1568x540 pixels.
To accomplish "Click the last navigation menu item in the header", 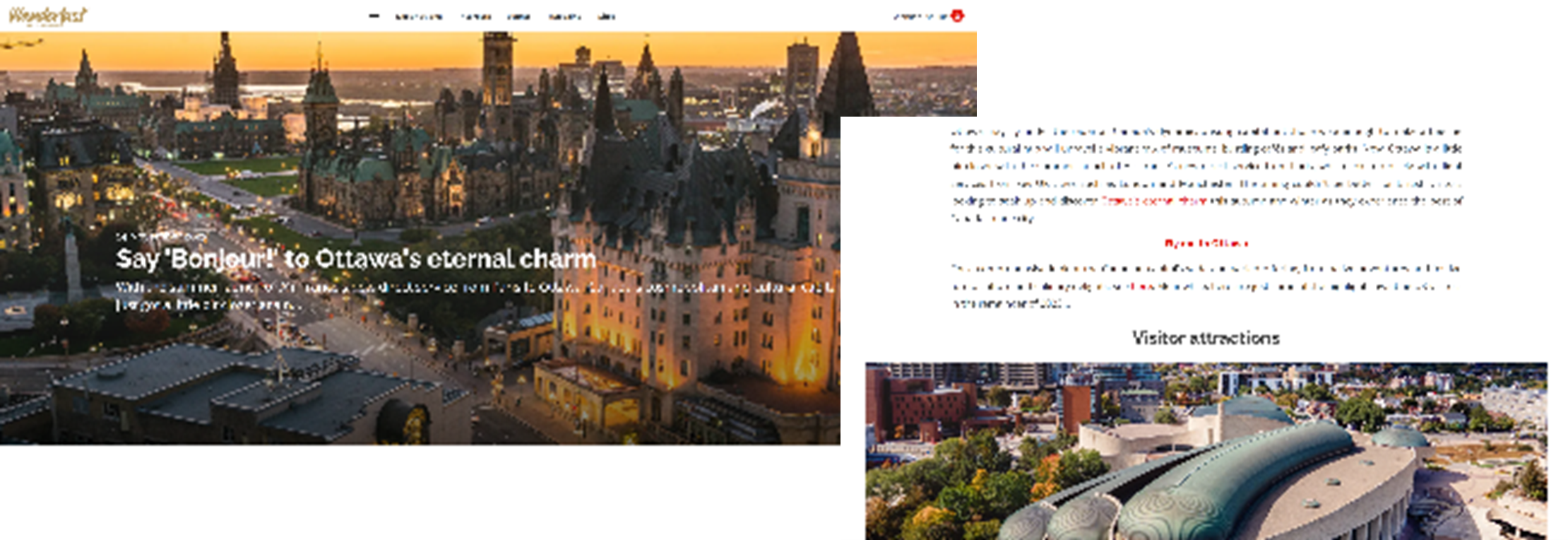I will click(x=606, y=16).
